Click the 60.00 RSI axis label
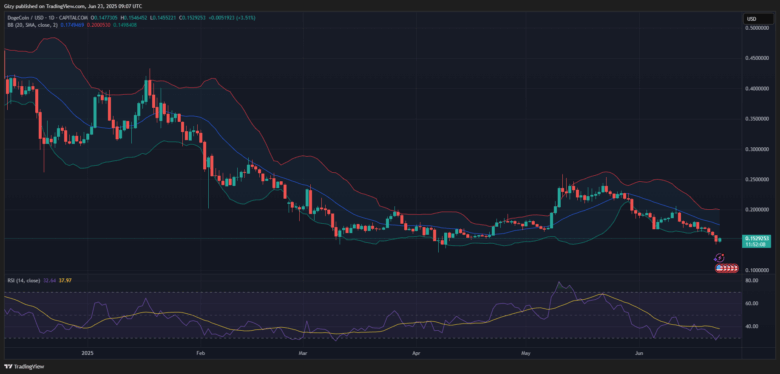 click(x=752, y=303)
